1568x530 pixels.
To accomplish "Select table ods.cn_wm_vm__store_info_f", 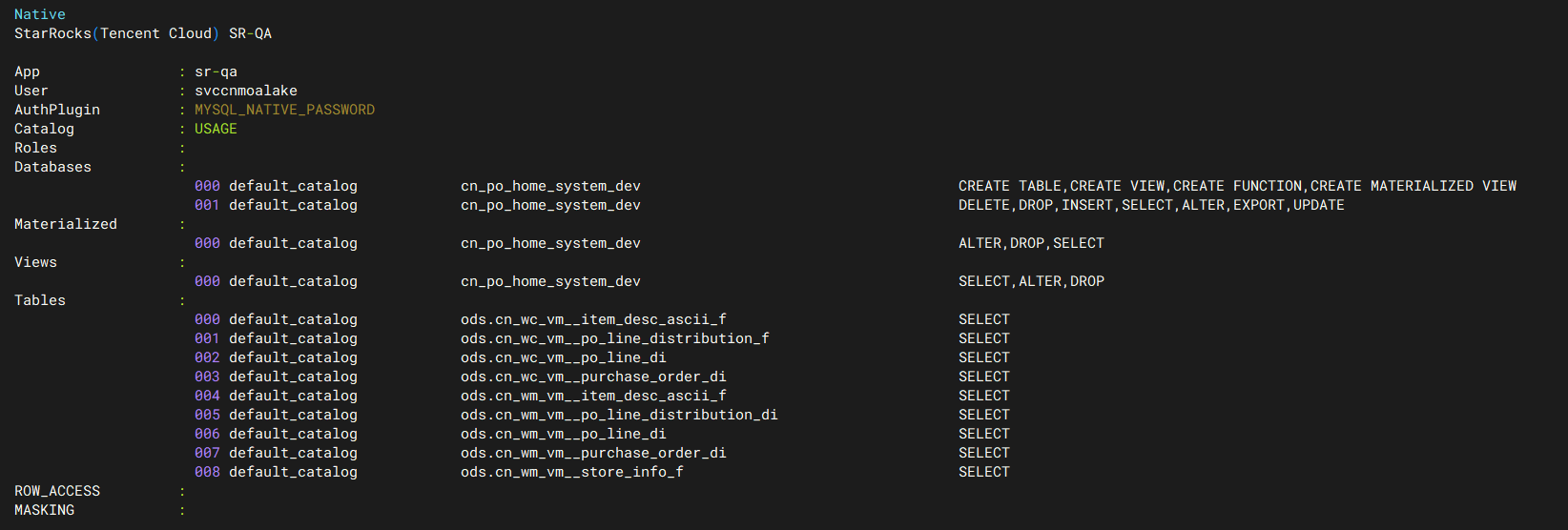I will (572, 472).
